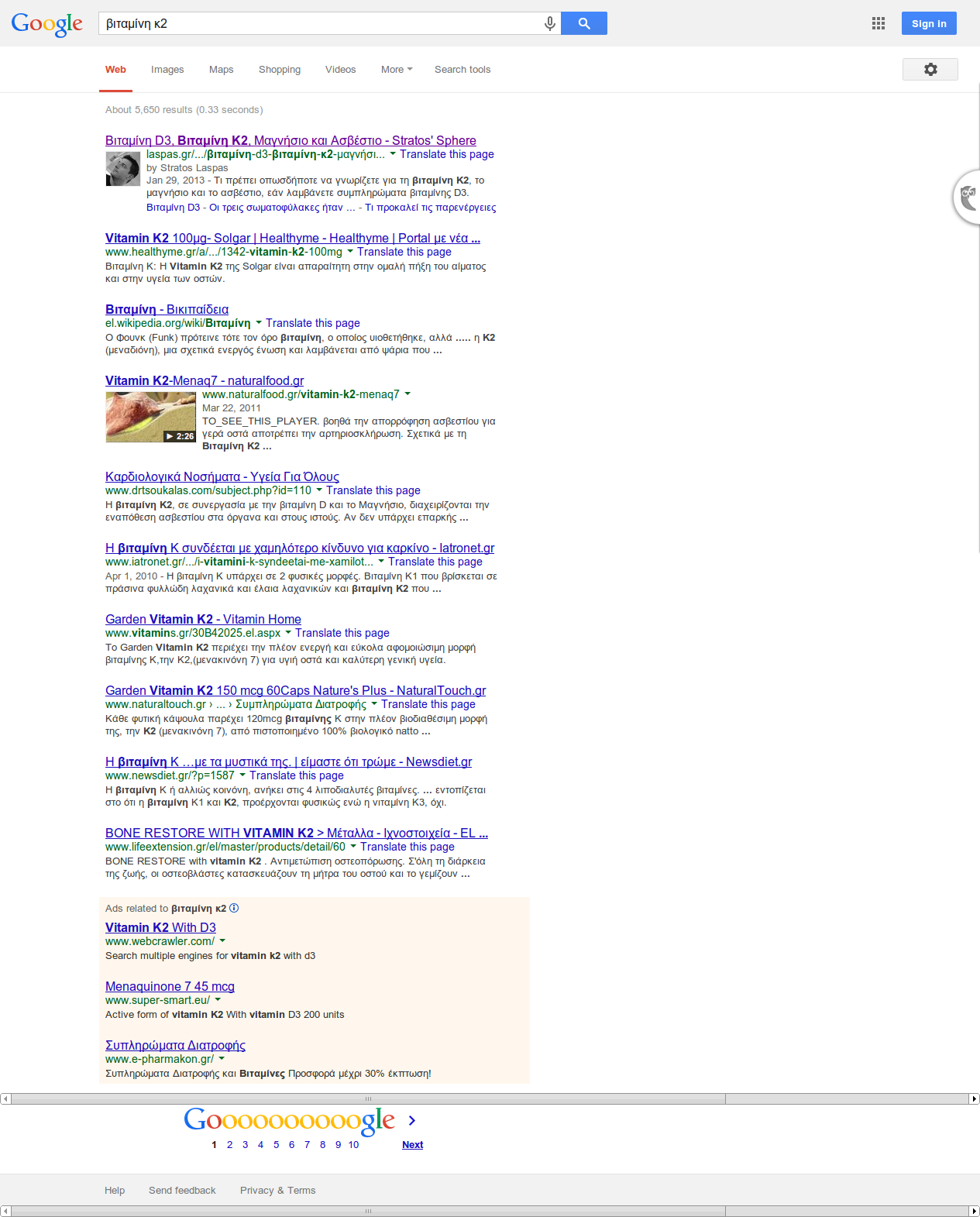Open Vitamin K2-Menaq7 naturalfood.gr result
The width and height of the screenshot is (980, 1217).
click(205, 380)
